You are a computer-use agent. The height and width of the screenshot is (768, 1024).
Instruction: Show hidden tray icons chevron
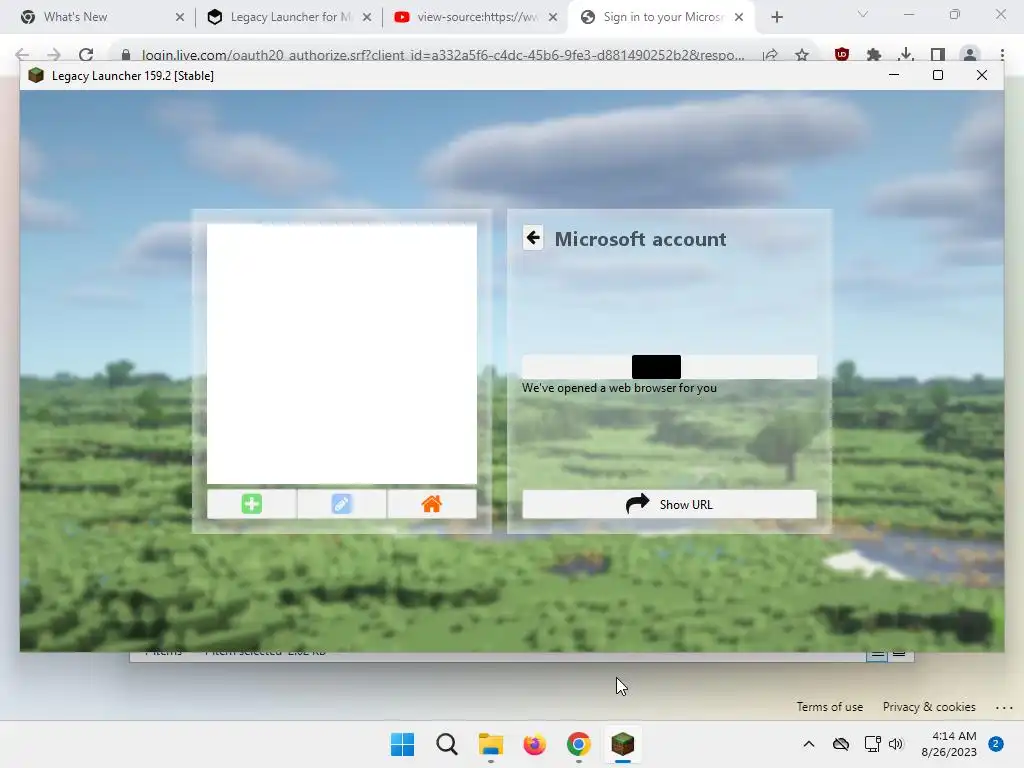tap(808, 744)
